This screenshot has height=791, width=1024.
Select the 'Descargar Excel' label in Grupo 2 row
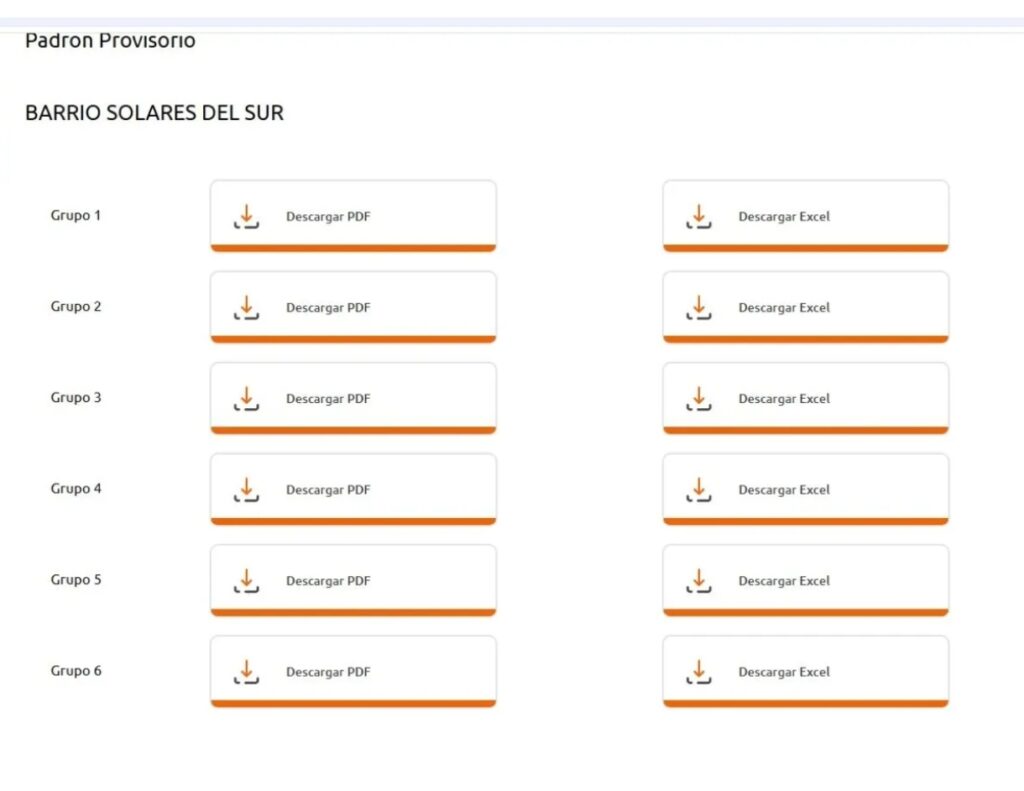[x=784, y=308]
